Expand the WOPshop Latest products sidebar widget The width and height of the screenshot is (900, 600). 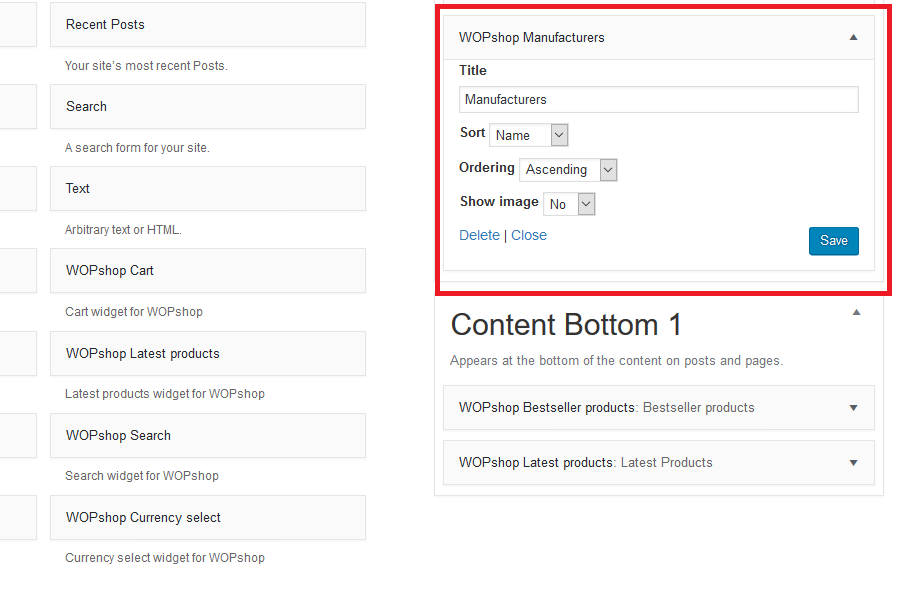pyautogui.click(x=853, y=463)
